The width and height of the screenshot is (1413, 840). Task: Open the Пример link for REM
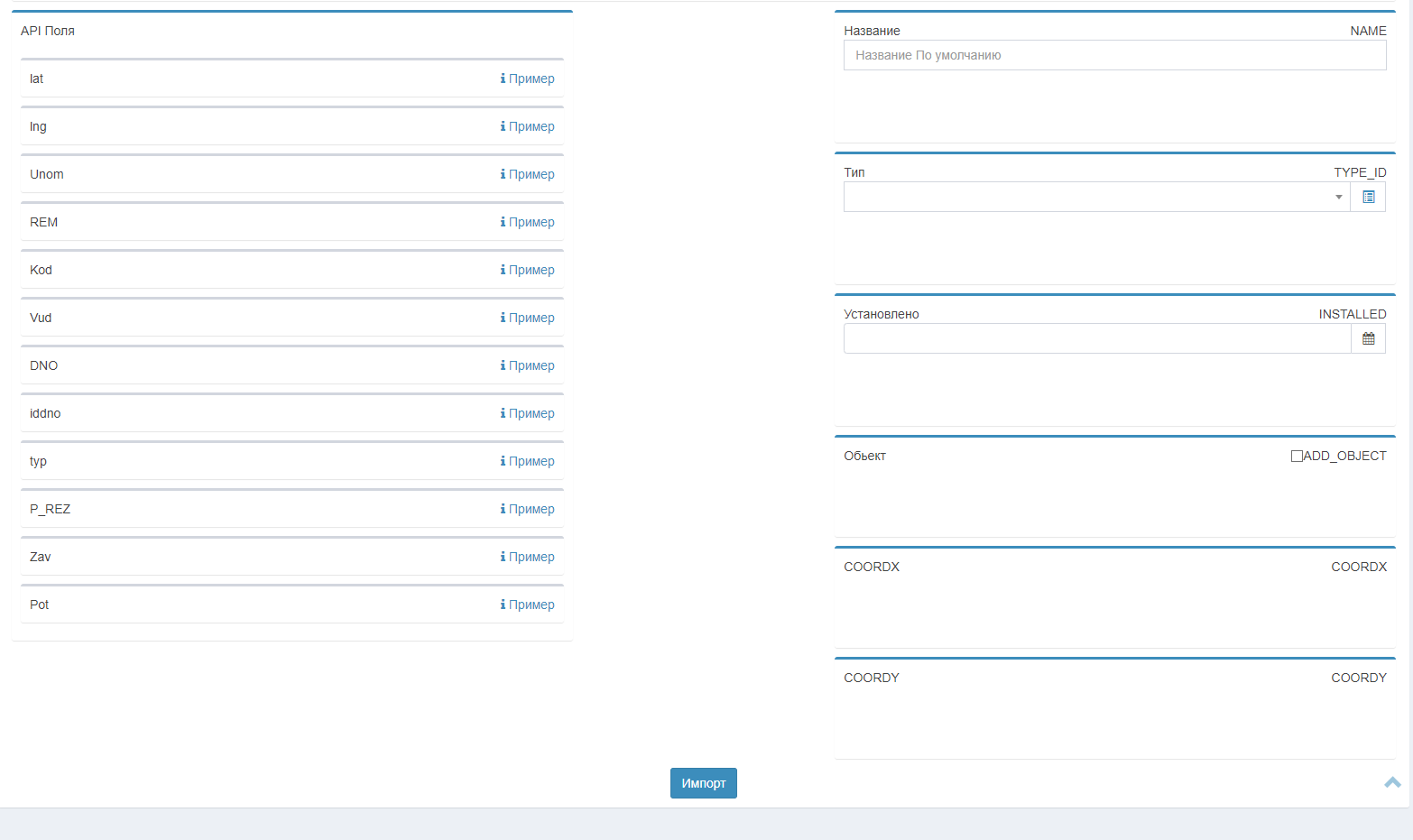(531, 222)
